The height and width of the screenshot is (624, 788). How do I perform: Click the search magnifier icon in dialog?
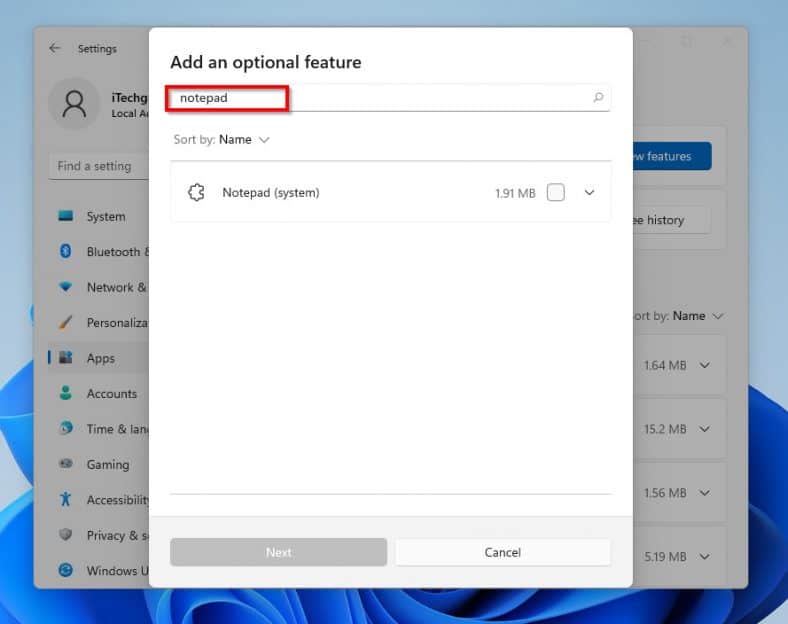tap(598, 97)
